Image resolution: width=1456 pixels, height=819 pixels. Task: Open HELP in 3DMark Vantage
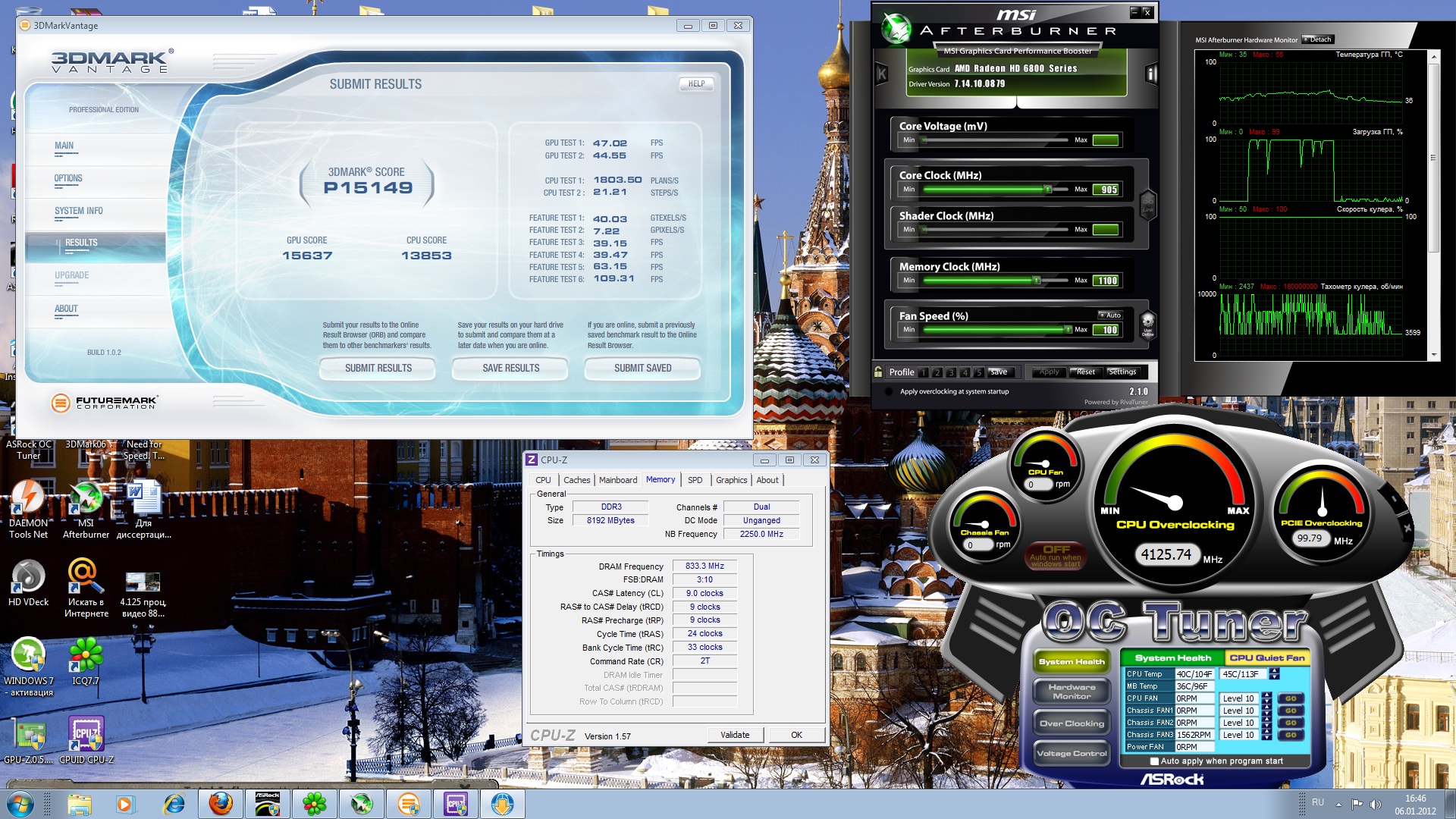(696, 84)
